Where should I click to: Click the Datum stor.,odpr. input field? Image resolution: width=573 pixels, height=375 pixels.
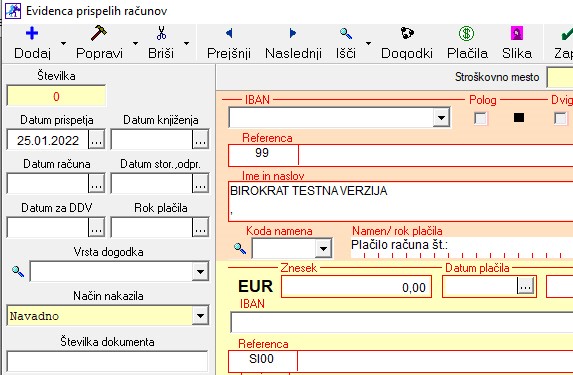tap(152, 183)
